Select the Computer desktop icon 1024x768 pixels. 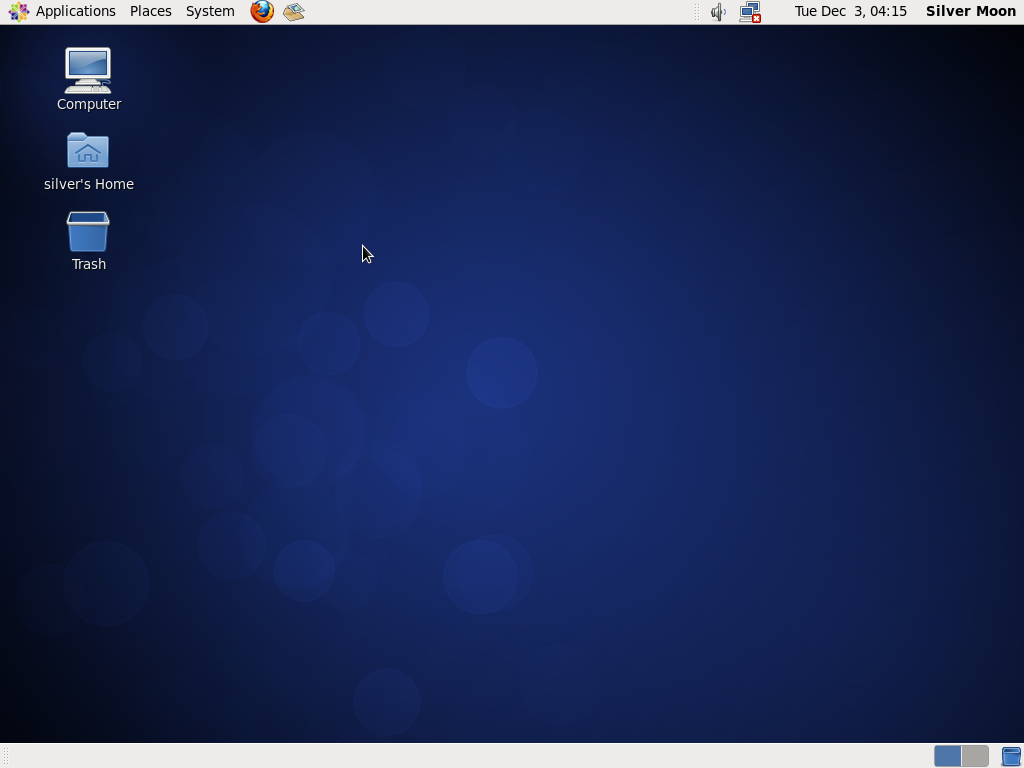[x=88, y=71]
